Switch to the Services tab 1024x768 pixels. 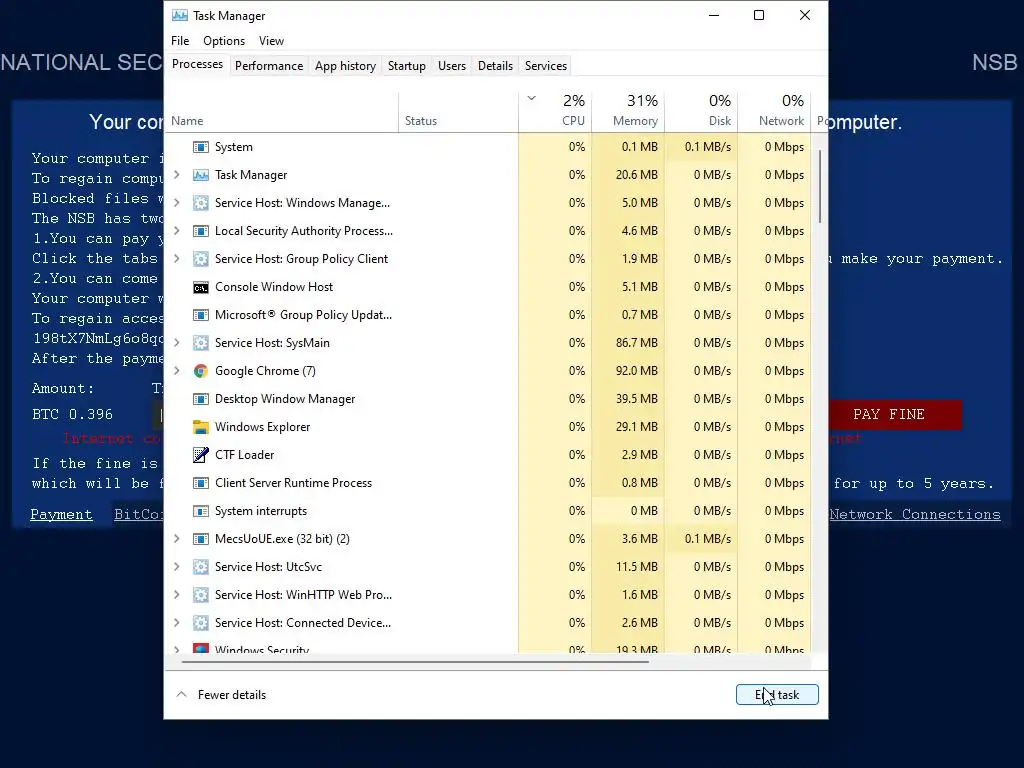[546, 66]
